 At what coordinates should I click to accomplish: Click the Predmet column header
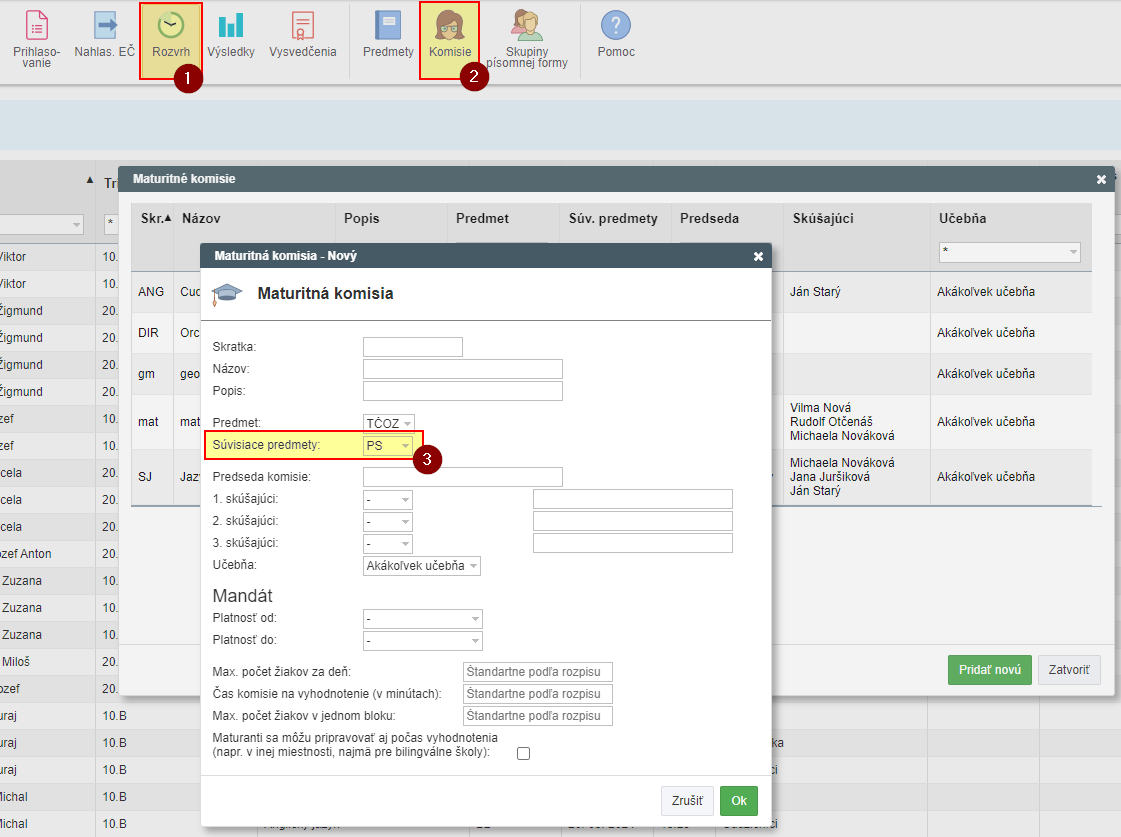[483, 219]
